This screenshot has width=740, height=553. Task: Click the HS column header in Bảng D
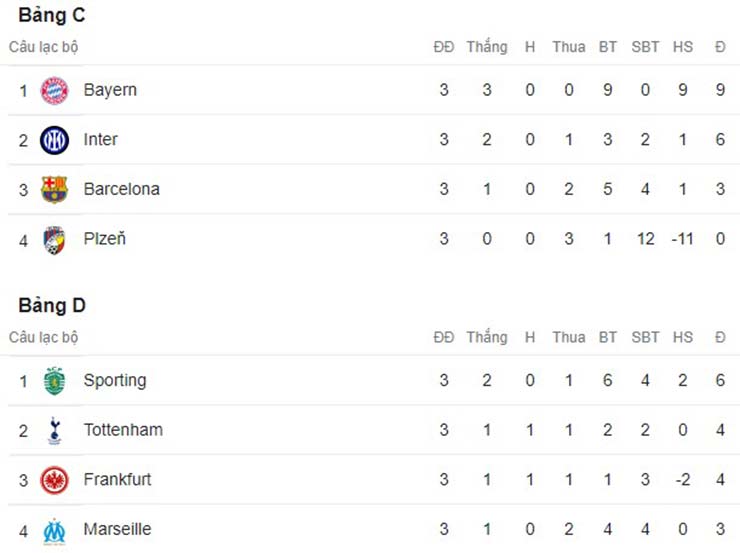(682, 337)
